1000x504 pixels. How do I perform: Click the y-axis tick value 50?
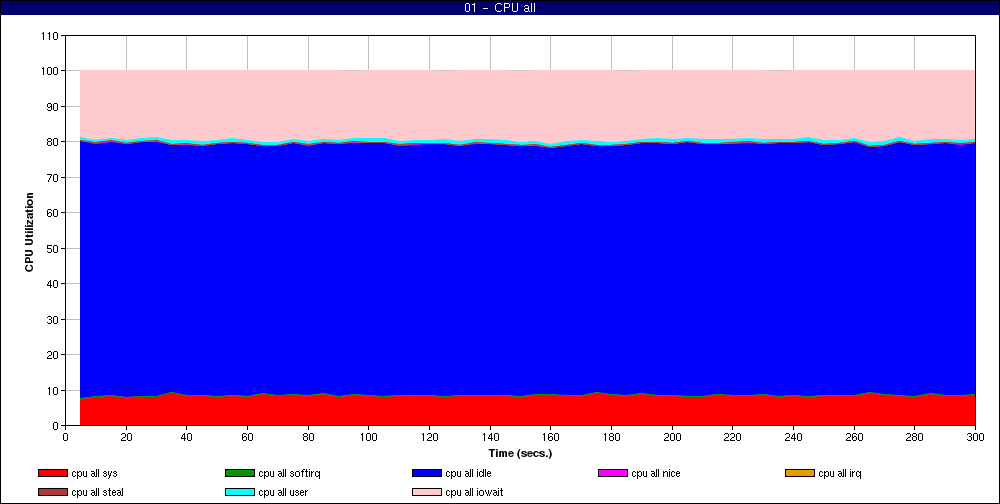click(x=54, y=248)
